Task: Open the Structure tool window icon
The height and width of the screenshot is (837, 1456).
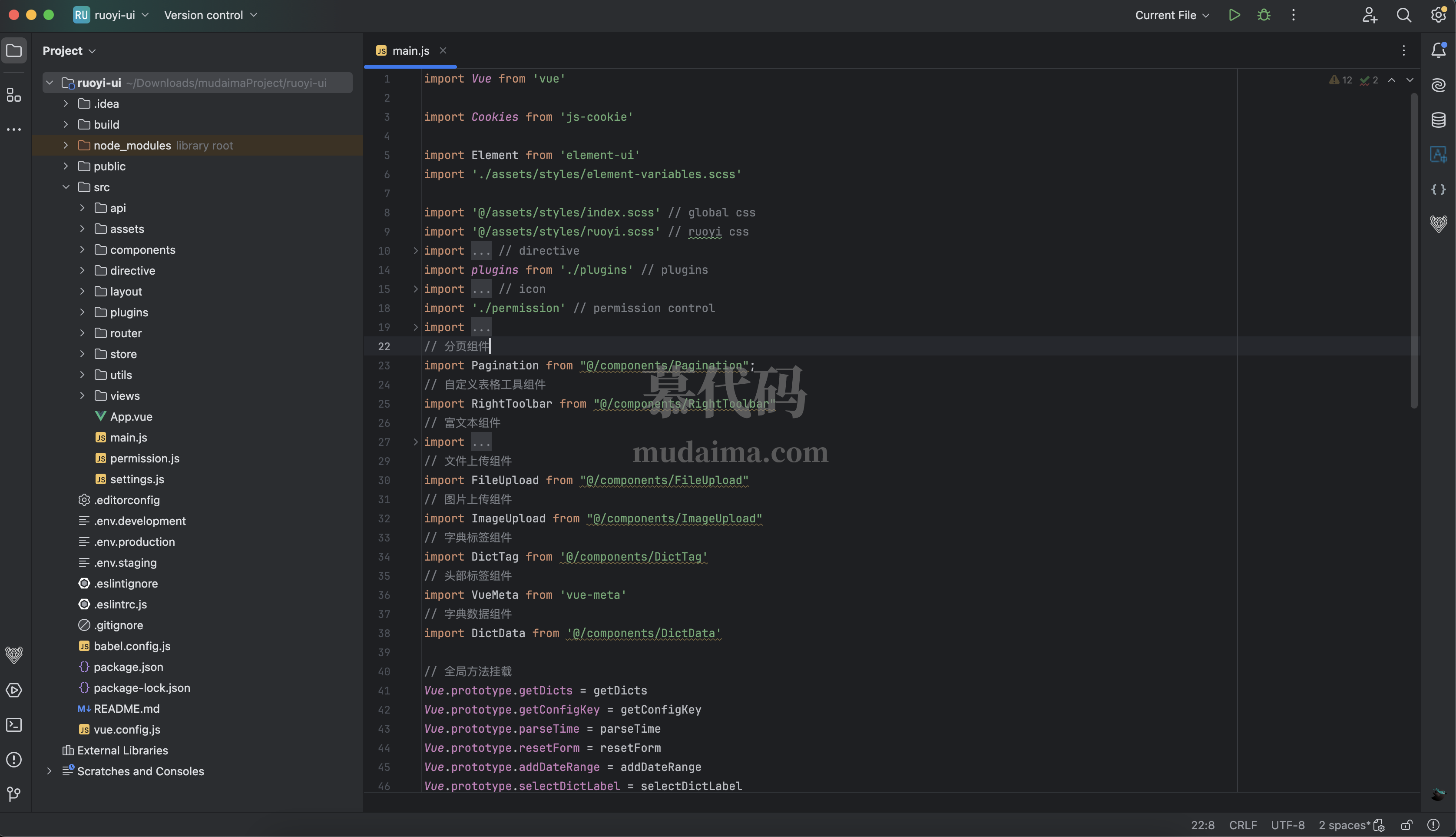Action: (x=14, y=95)
